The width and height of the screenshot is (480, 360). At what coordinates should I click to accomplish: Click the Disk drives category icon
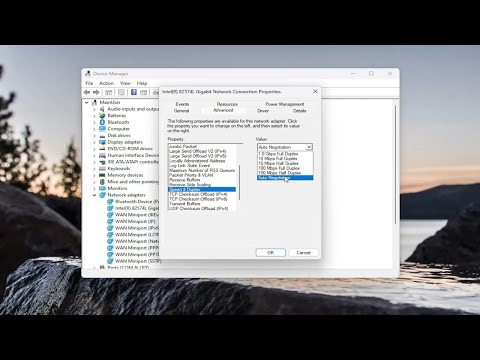pyautogui.click(x=102, y=135)
